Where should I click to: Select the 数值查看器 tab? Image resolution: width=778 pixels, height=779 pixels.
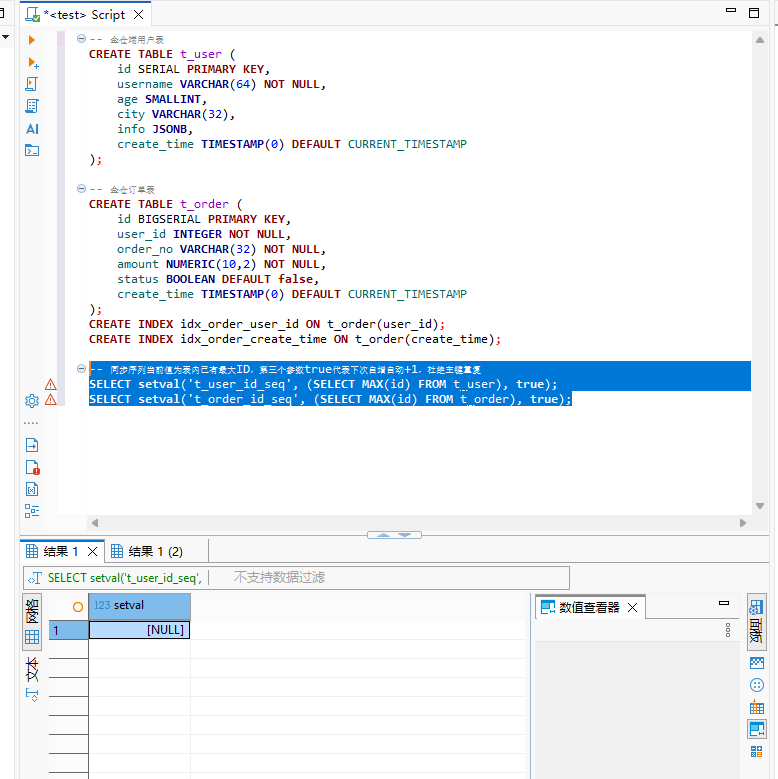pyautogui.click(x=589, y=608)
